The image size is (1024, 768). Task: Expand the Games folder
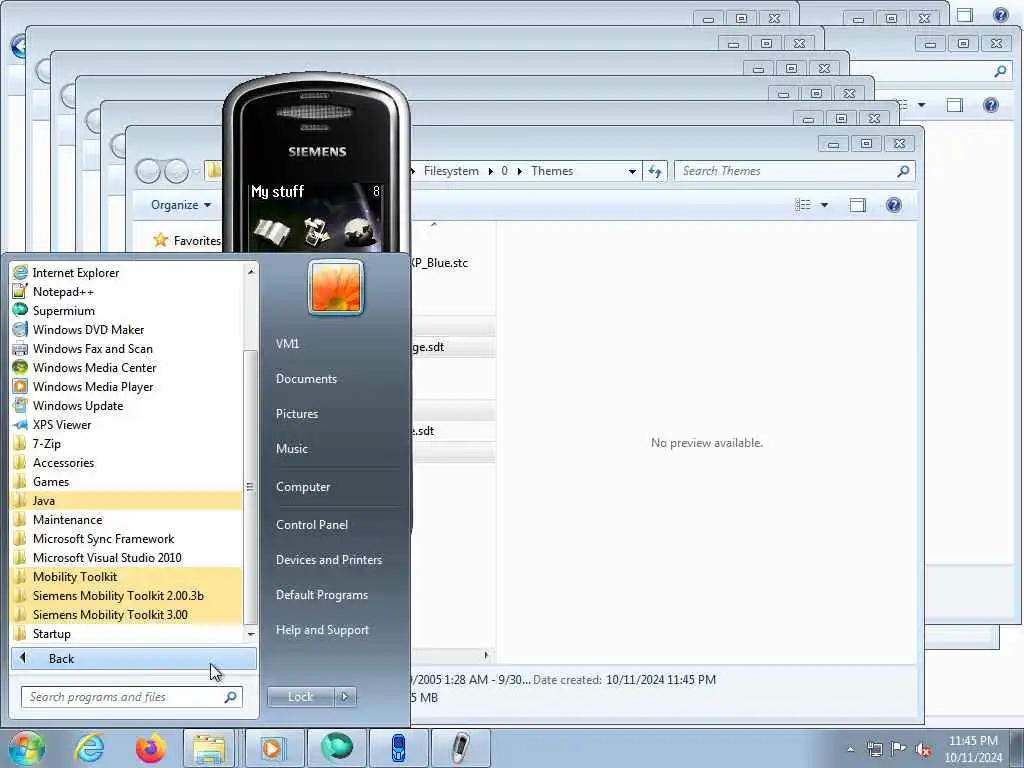coord(127,481)
